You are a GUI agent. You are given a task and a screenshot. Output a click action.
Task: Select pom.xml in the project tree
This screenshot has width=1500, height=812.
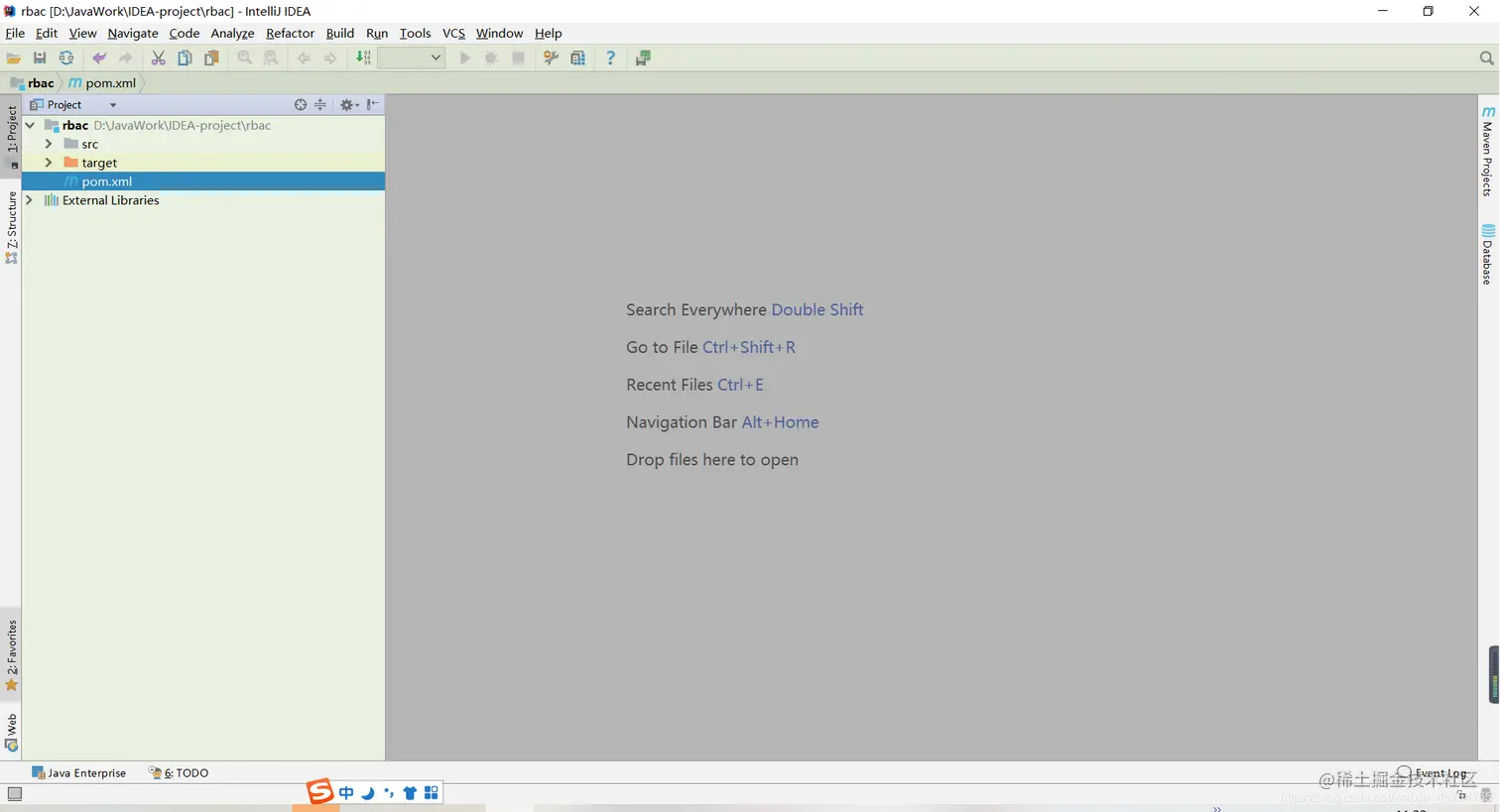(203, 181)
